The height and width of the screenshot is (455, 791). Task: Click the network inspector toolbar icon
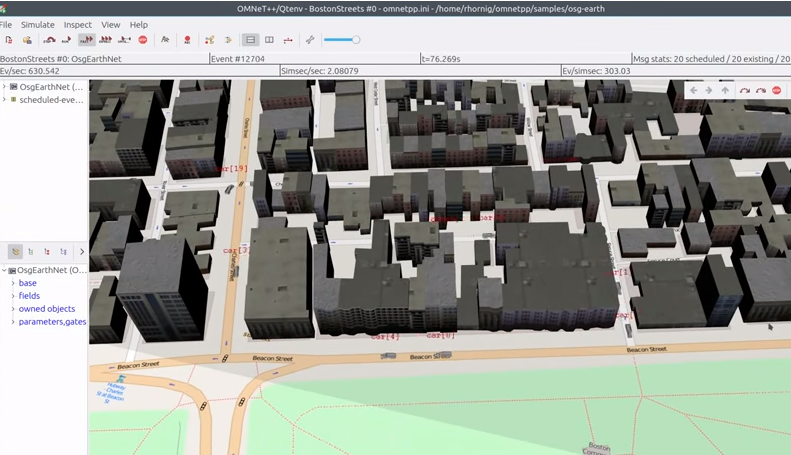(209, 40)
